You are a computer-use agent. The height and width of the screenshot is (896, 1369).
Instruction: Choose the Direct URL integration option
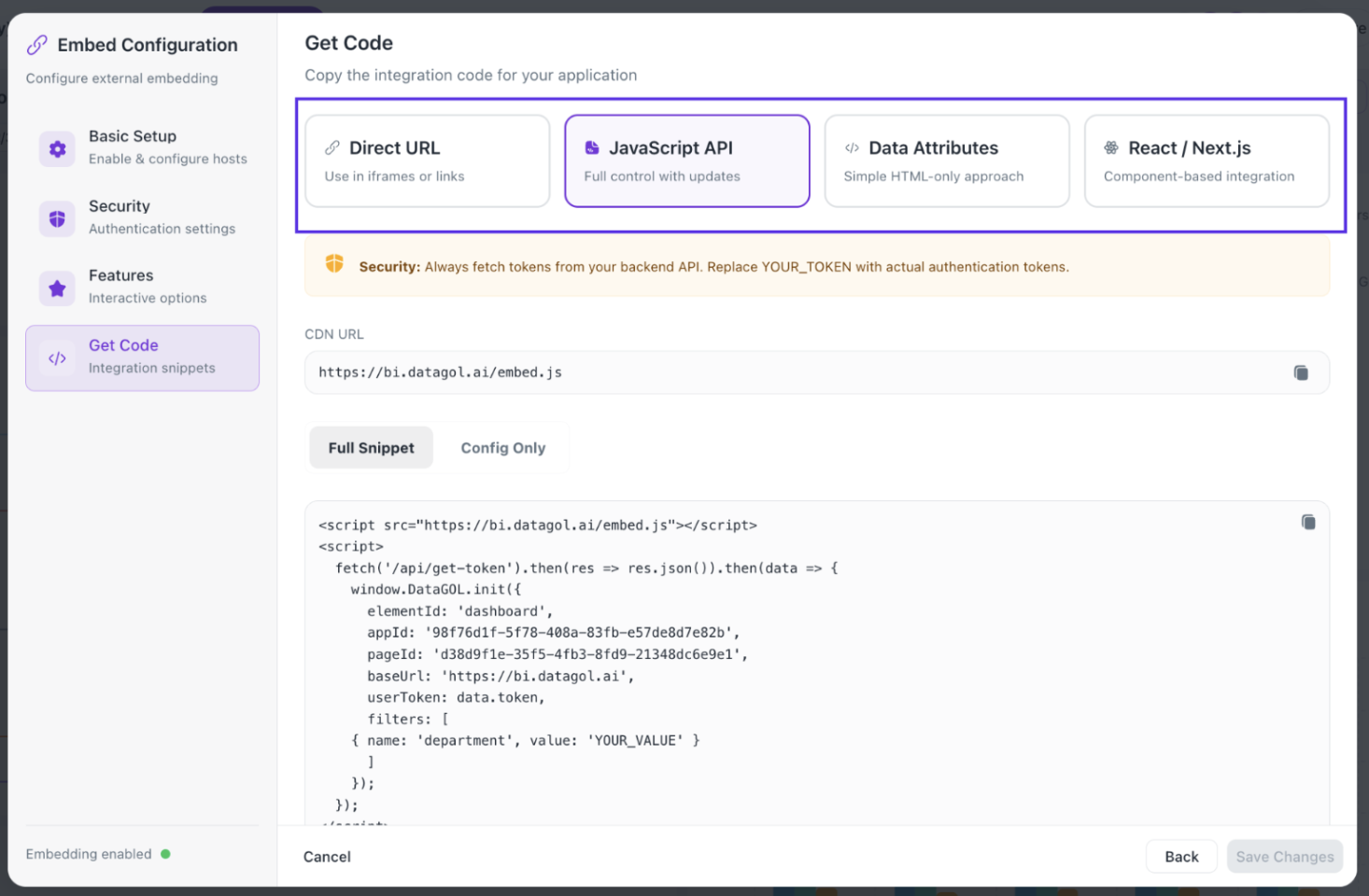click(428, 161)
